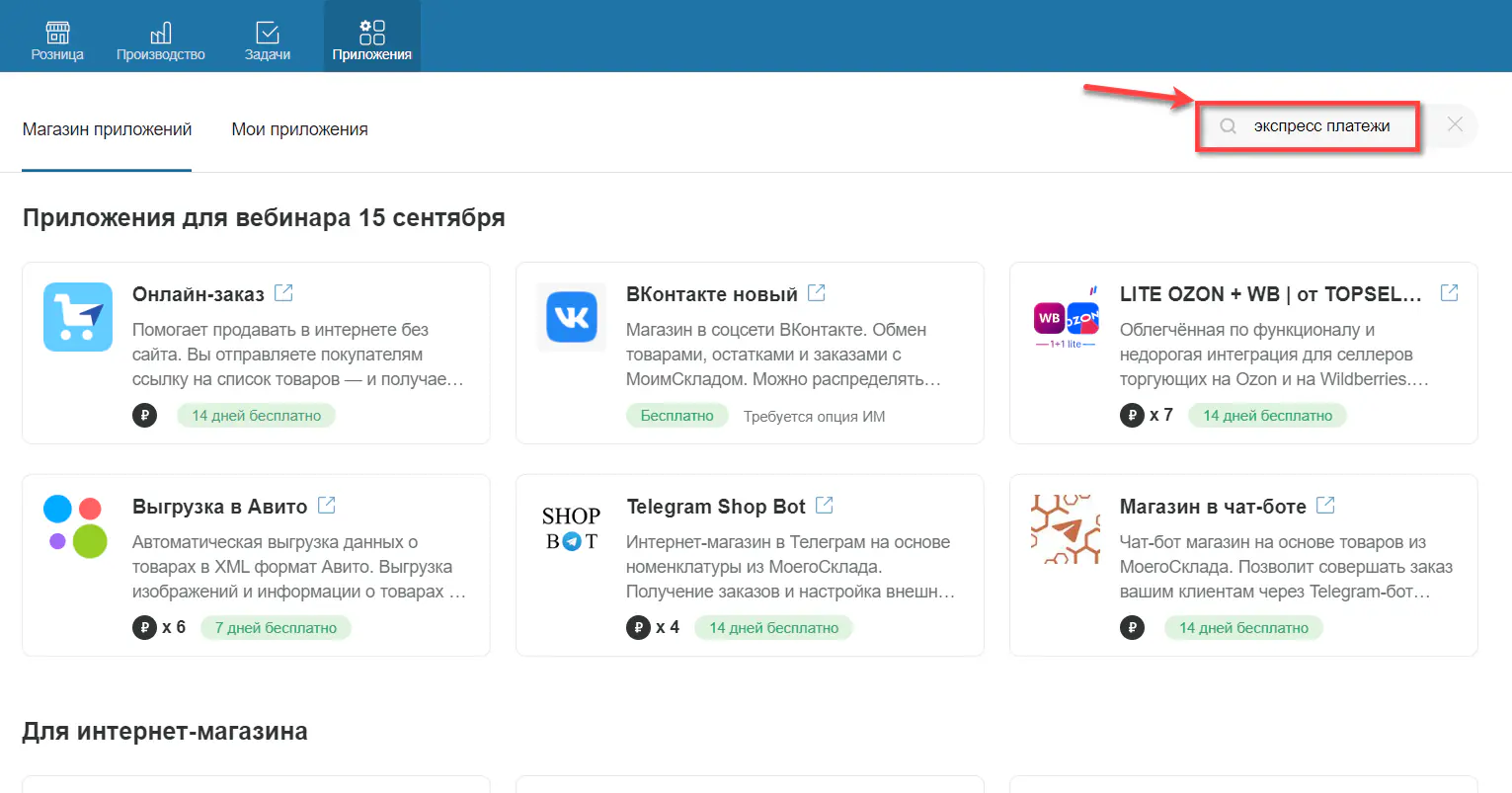
Task: Open Telegram Shop Bot external link icon
Action: [825, 506]
